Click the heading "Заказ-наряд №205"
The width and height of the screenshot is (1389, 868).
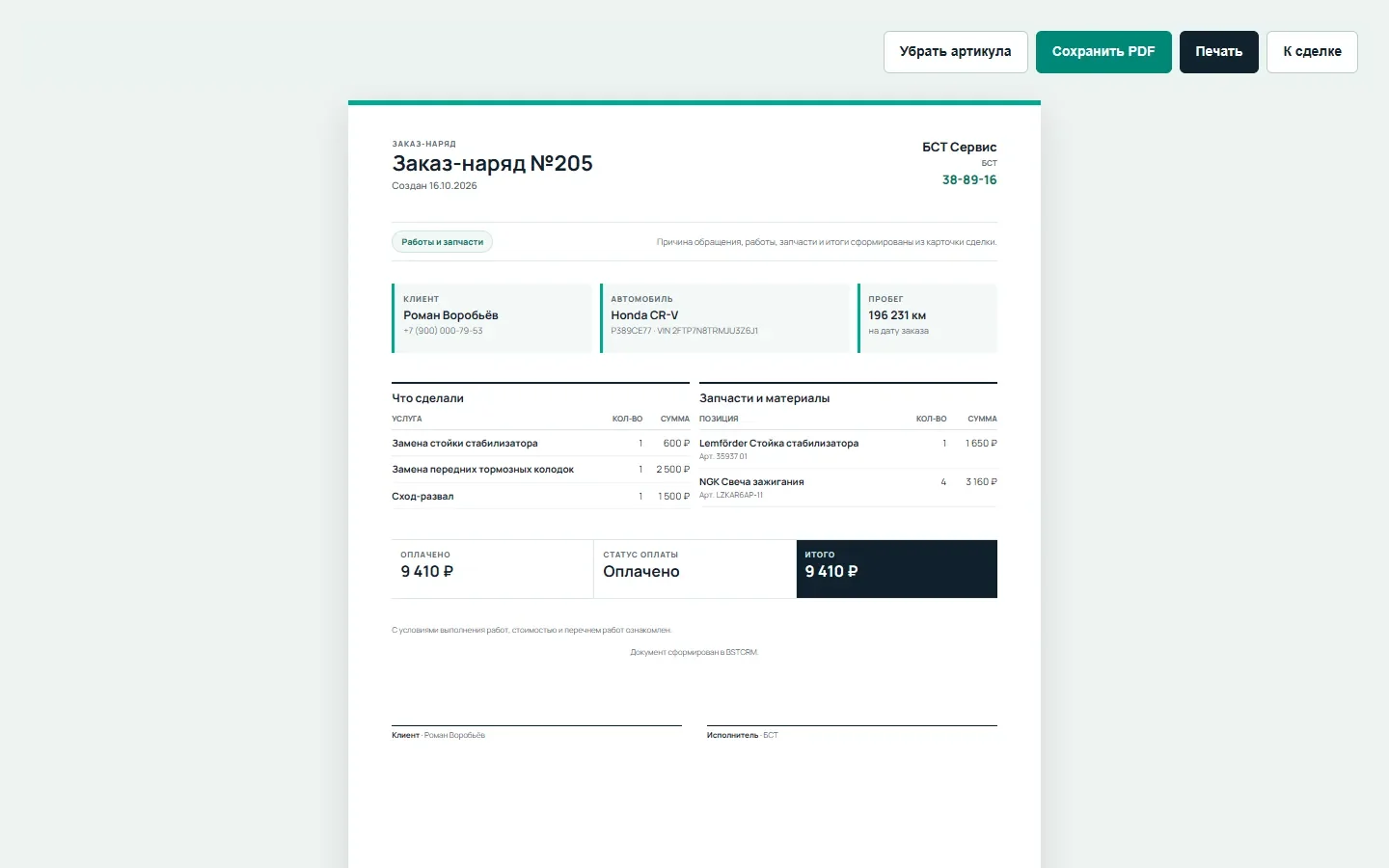[x=492, y=163]
